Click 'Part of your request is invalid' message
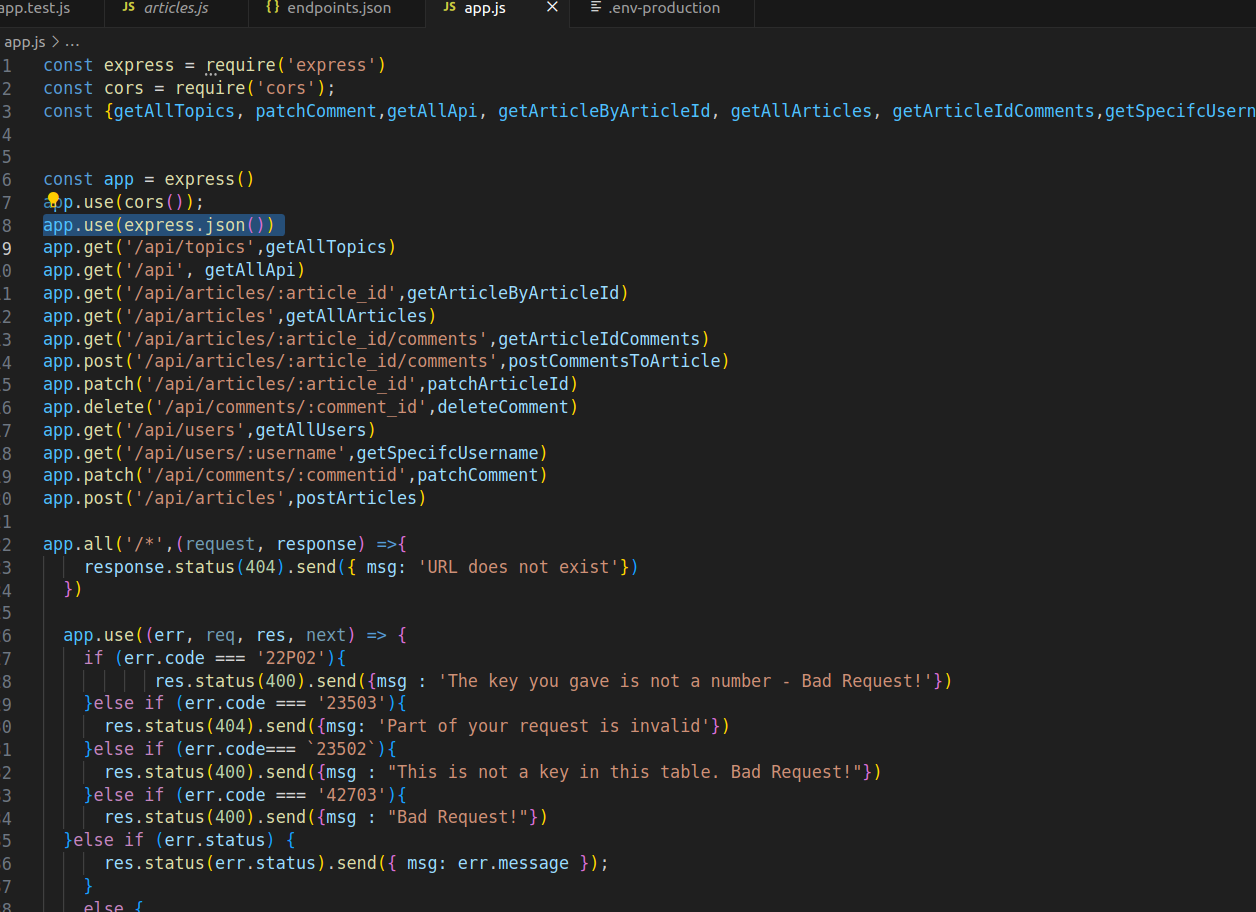Viewport: 1256px width, 912px height. click(x=543, y=726)
